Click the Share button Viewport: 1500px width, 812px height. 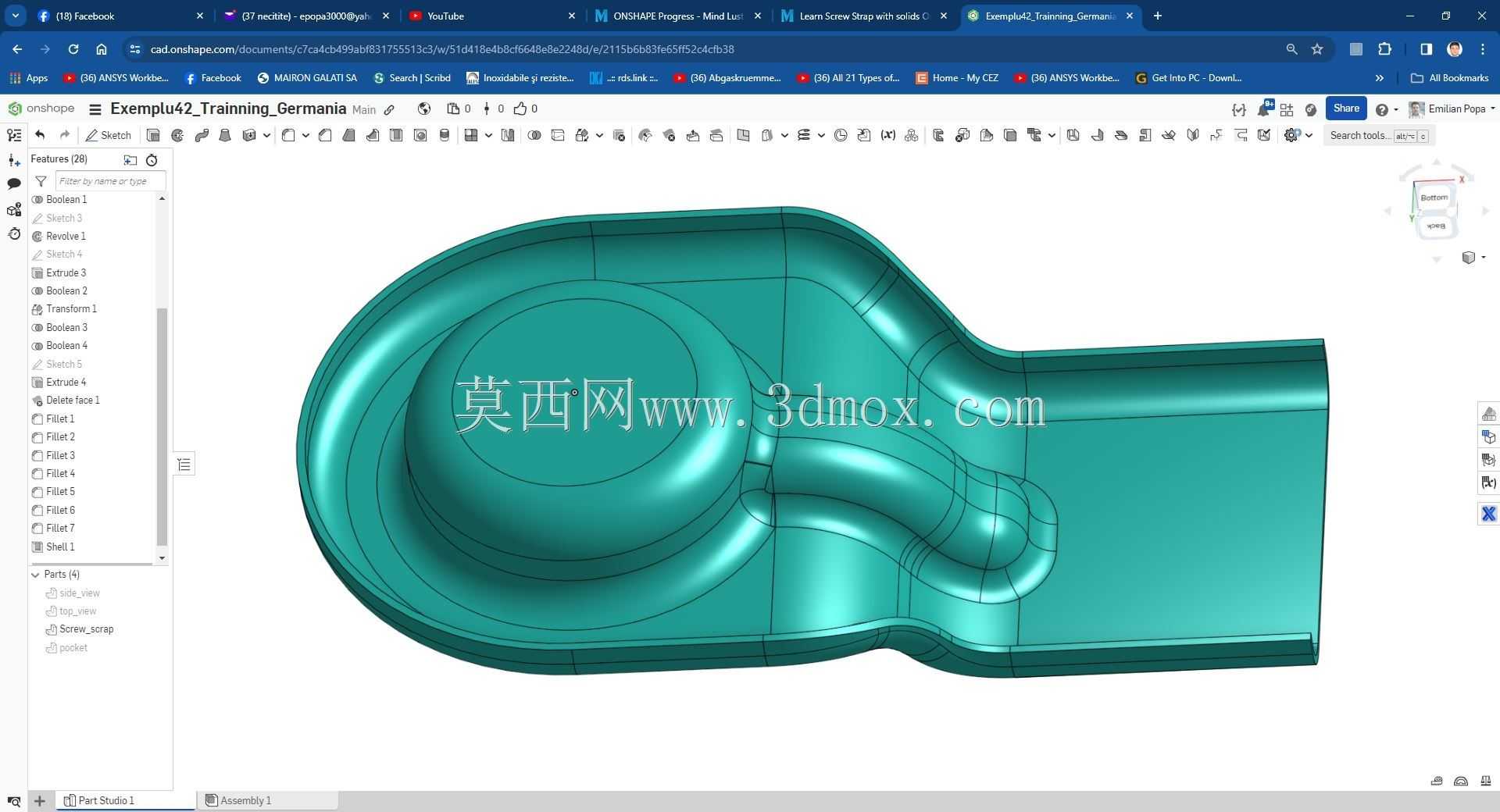[x=1346, y=109]
